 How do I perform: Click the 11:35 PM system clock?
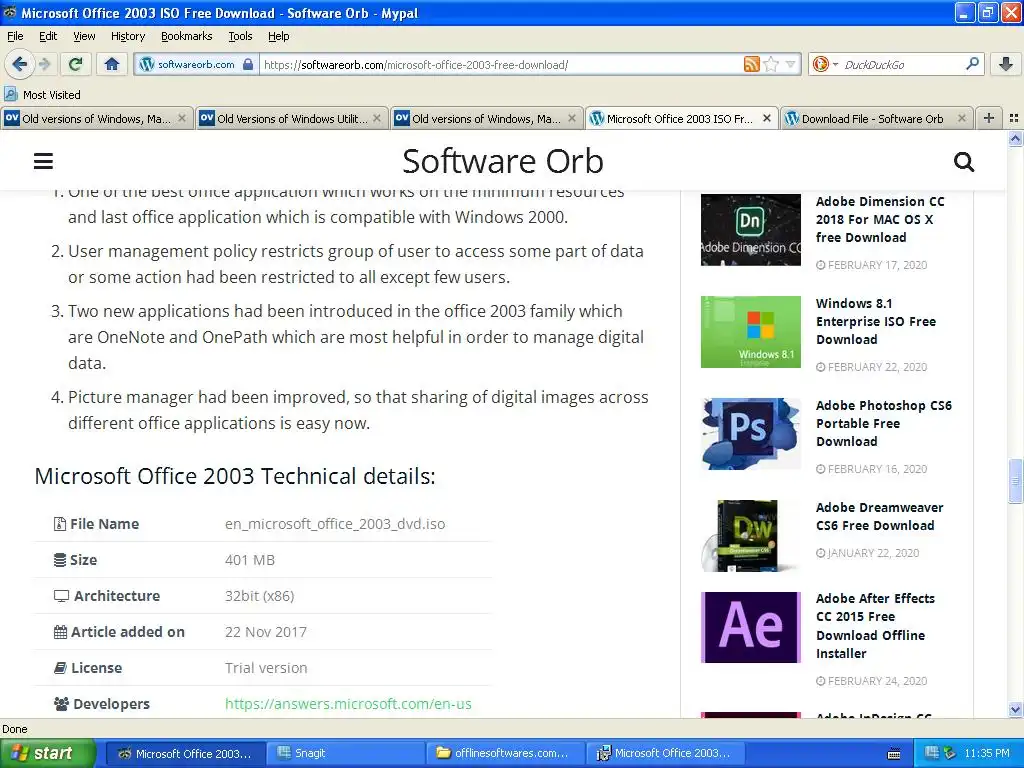pos(987,753)
